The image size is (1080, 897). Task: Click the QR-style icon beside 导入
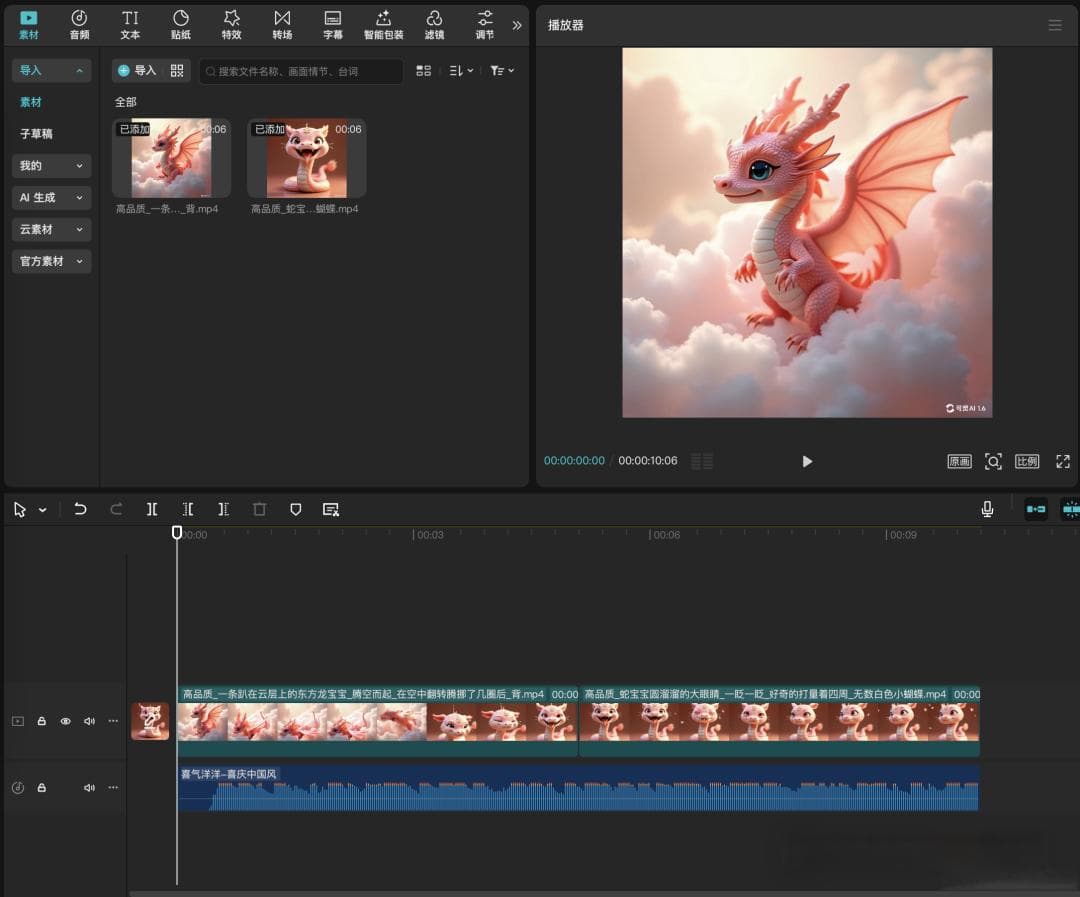coord(177,70)
